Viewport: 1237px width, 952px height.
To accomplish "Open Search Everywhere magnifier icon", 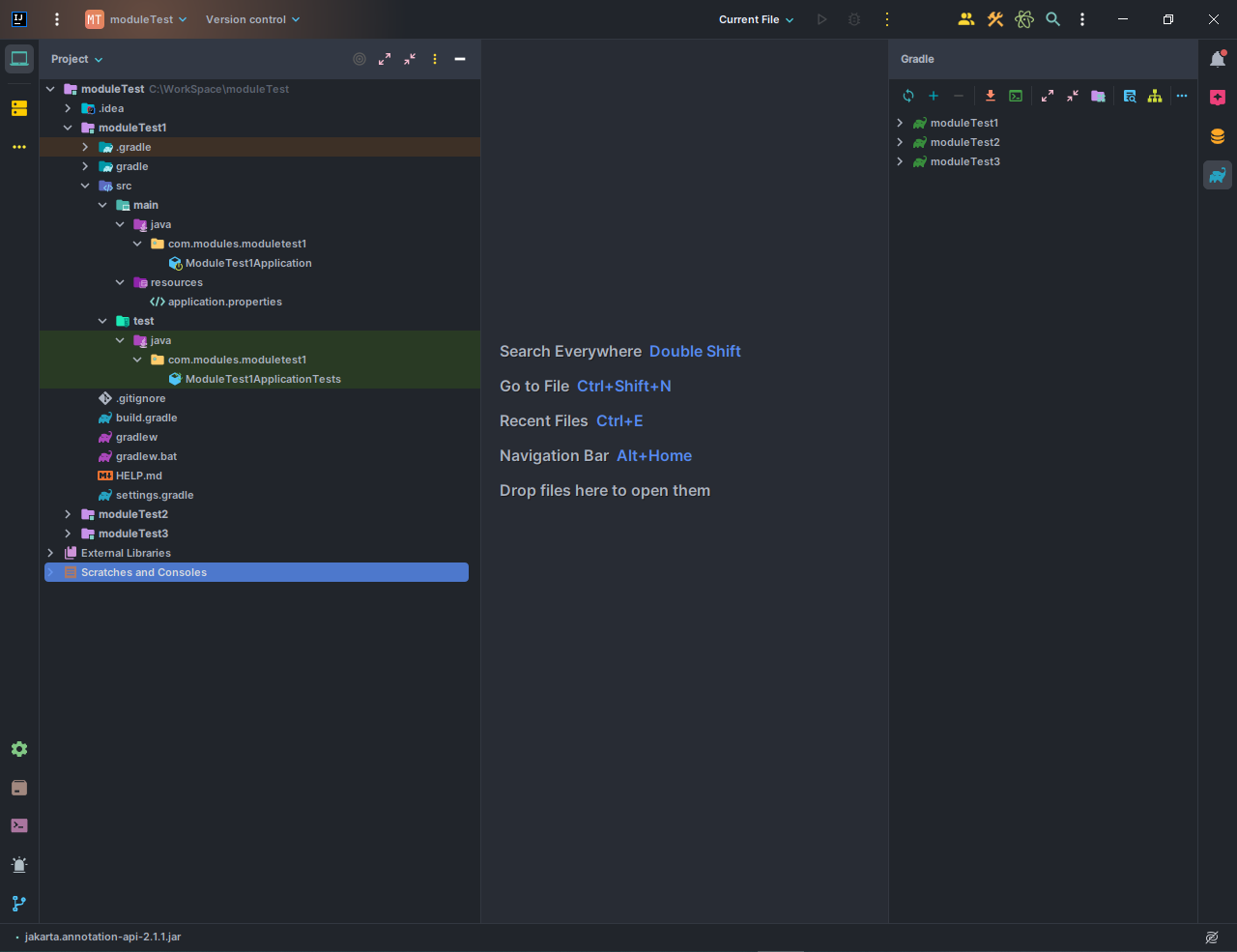I will (x=1053, y=19).
